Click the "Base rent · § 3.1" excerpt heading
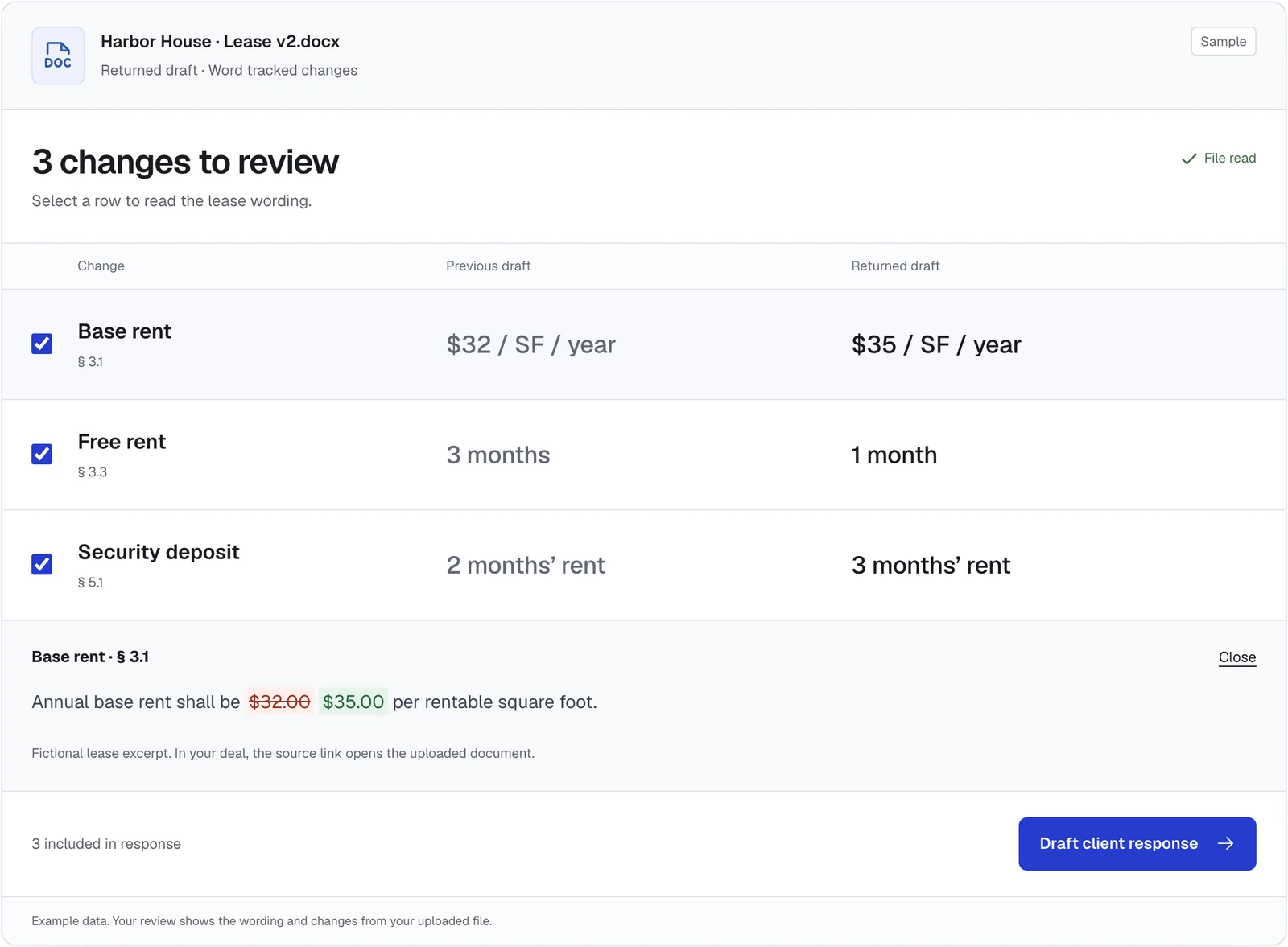The width and height of the screenshot is (1288, 947). click(90, 657)
